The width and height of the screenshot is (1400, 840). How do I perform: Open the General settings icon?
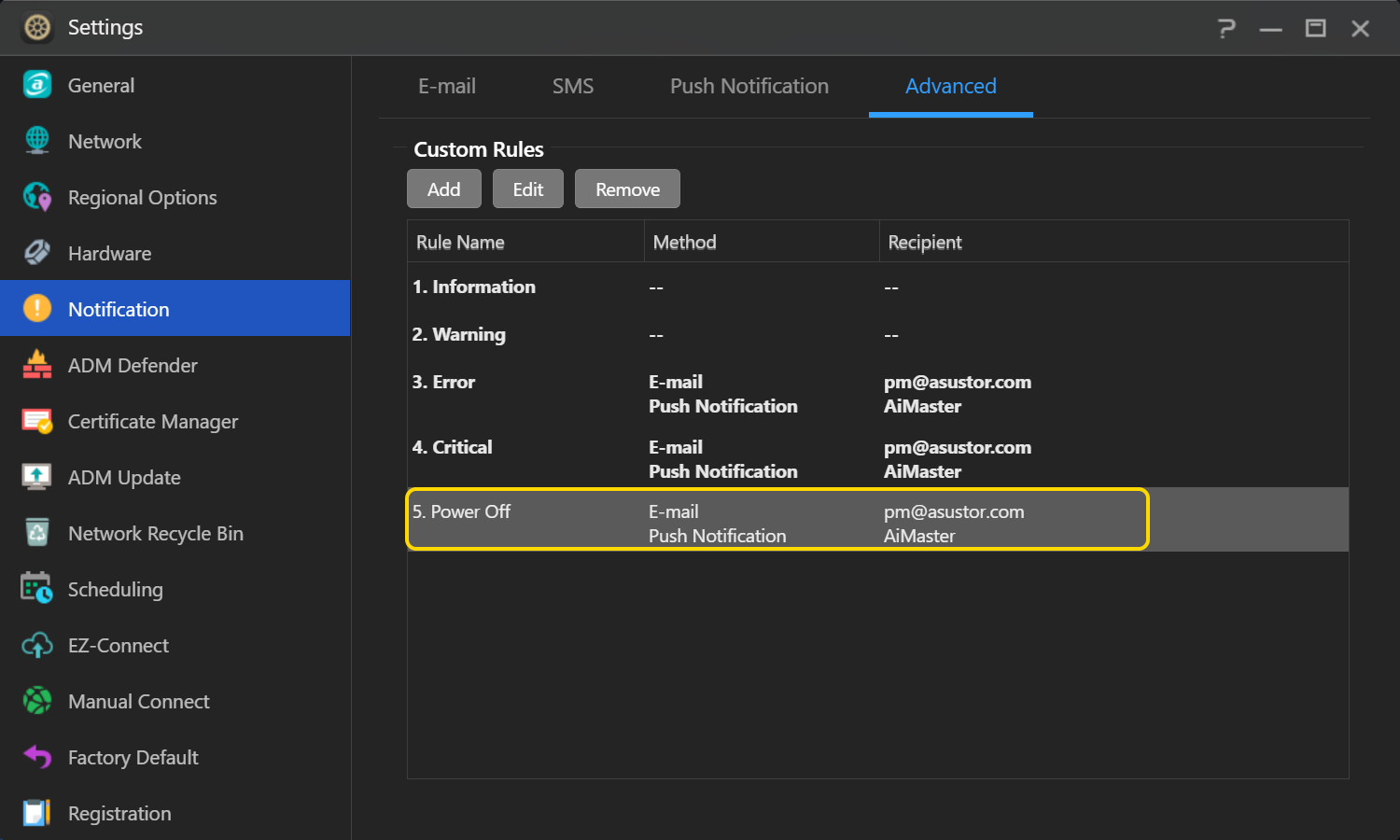pyautogui.click(x=37, y=85)
